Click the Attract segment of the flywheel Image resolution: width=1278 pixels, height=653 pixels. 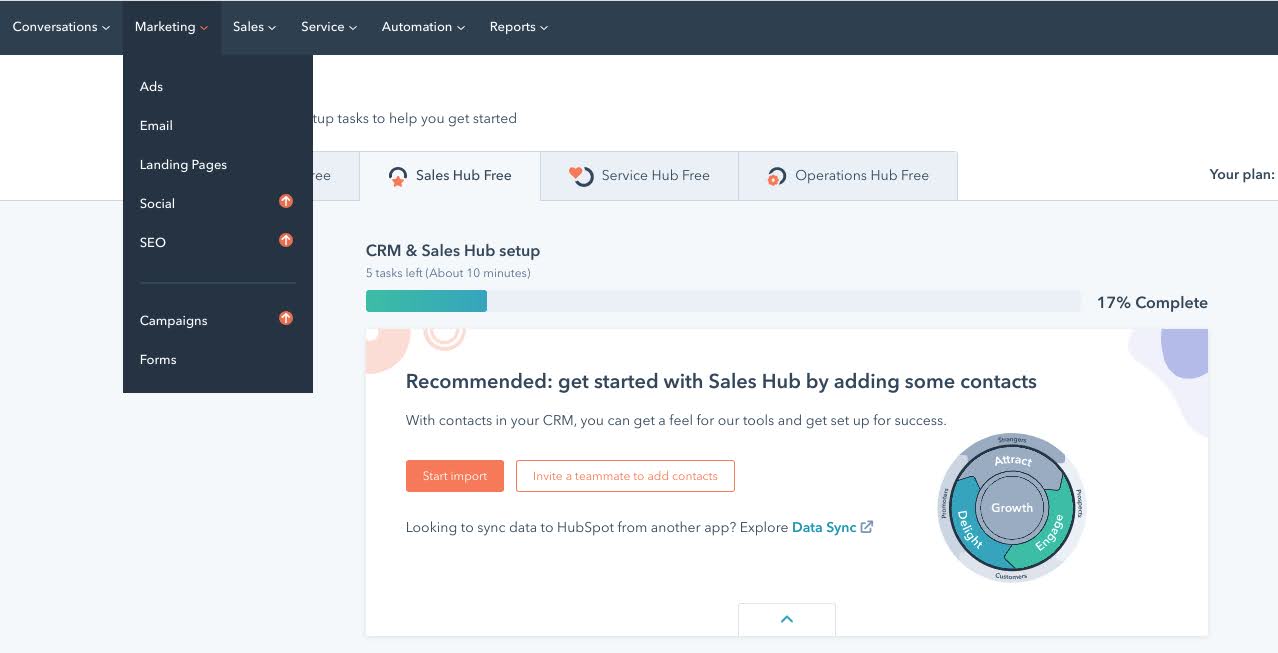[1013, 461]
